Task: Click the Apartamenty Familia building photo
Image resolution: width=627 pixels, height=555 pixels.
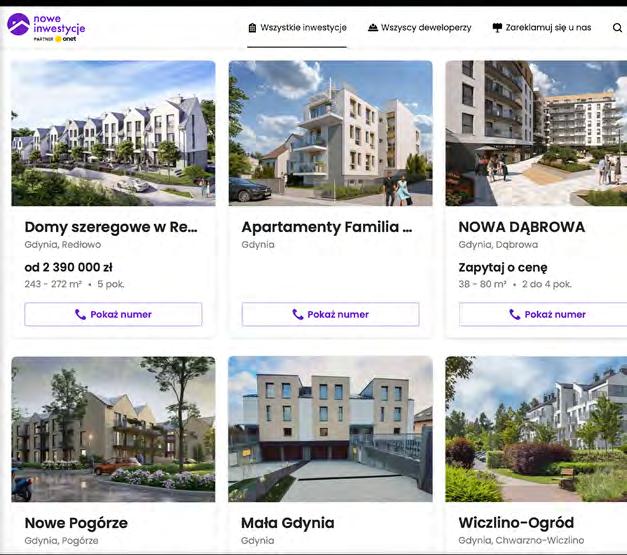Action: point(330,133)
